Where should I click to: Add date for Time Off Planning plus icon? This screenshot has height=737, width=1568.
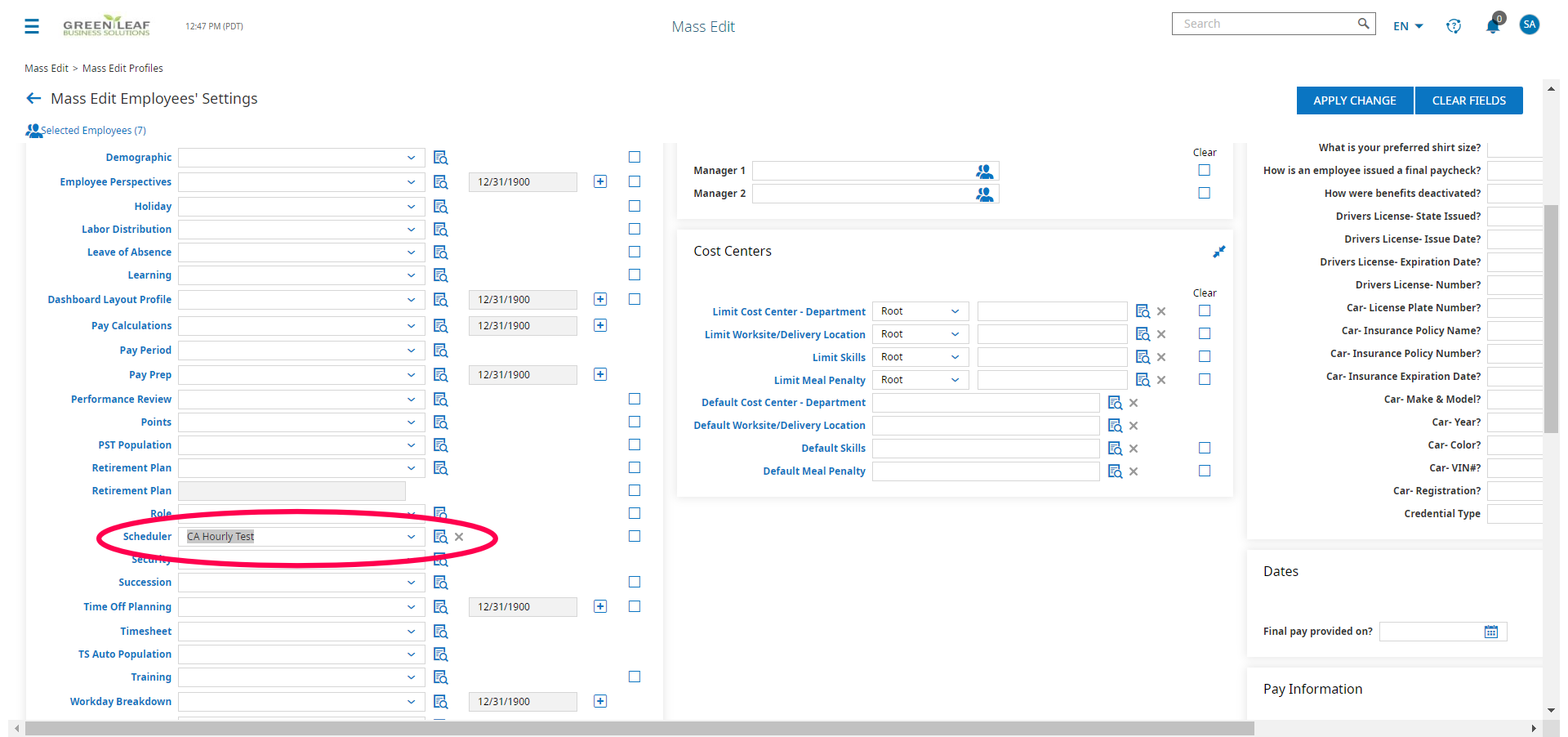tap(600, 606)
